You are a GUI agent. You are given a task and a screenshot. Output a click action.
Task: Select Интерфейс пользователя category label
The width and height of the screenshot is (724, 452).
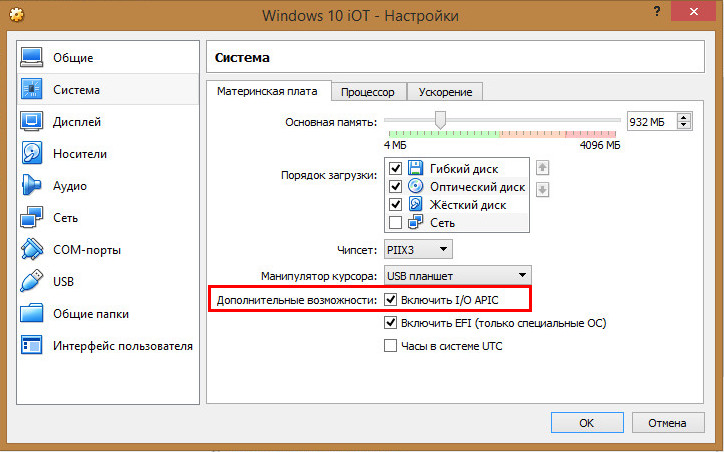122,346
